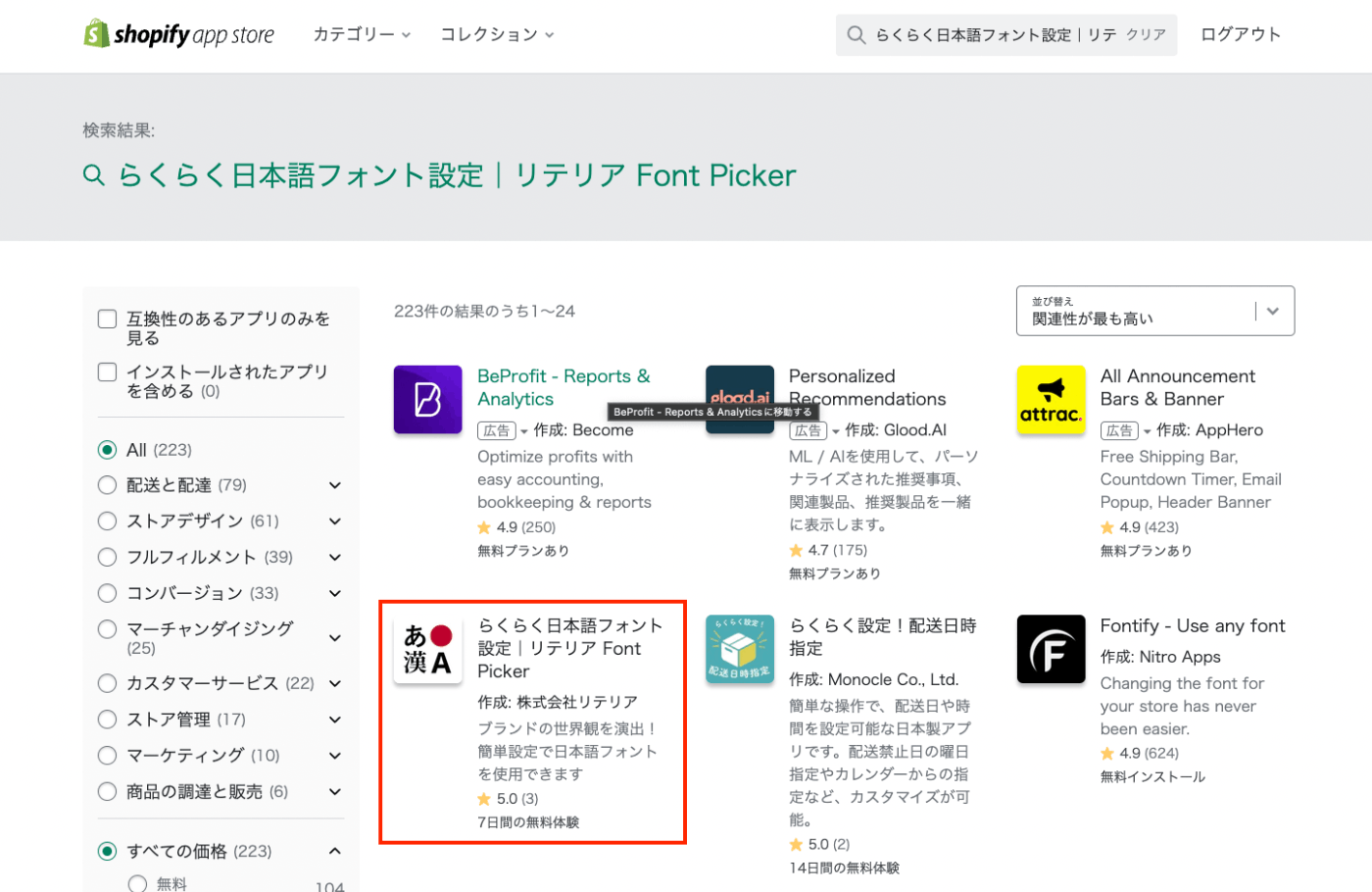Select すべての価格 (223) radio option
This screenshot has width=1372, height=892.
point(108,851)
